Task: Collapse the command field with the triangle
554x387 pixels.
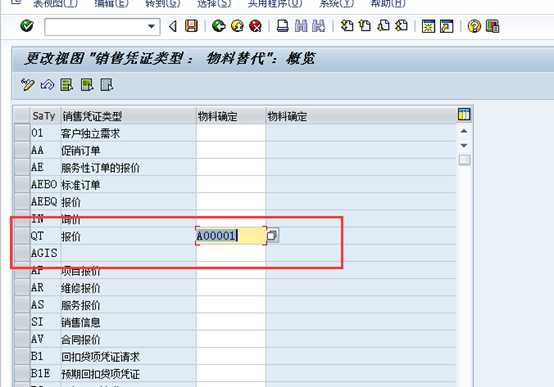Action: 173,26
